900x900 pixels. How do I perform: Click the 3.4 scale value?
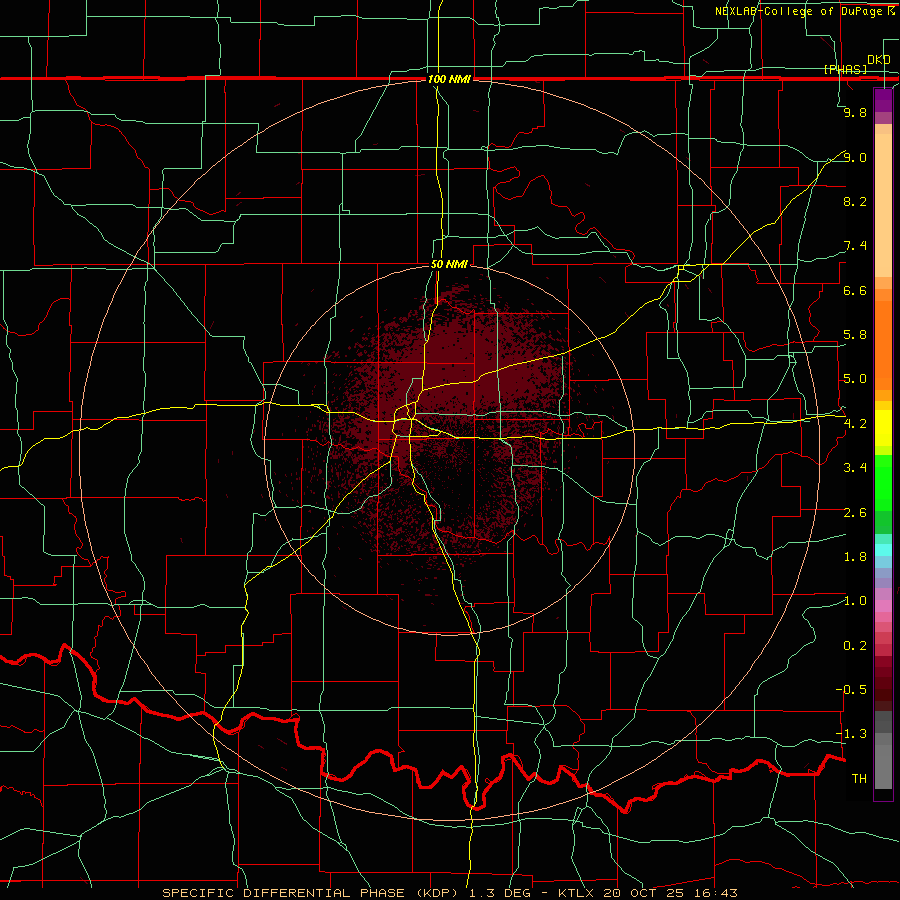point(855,468)
